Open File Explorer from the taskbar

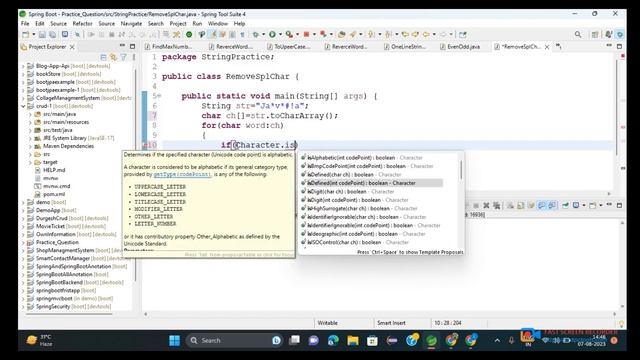[x=353, y=340]
